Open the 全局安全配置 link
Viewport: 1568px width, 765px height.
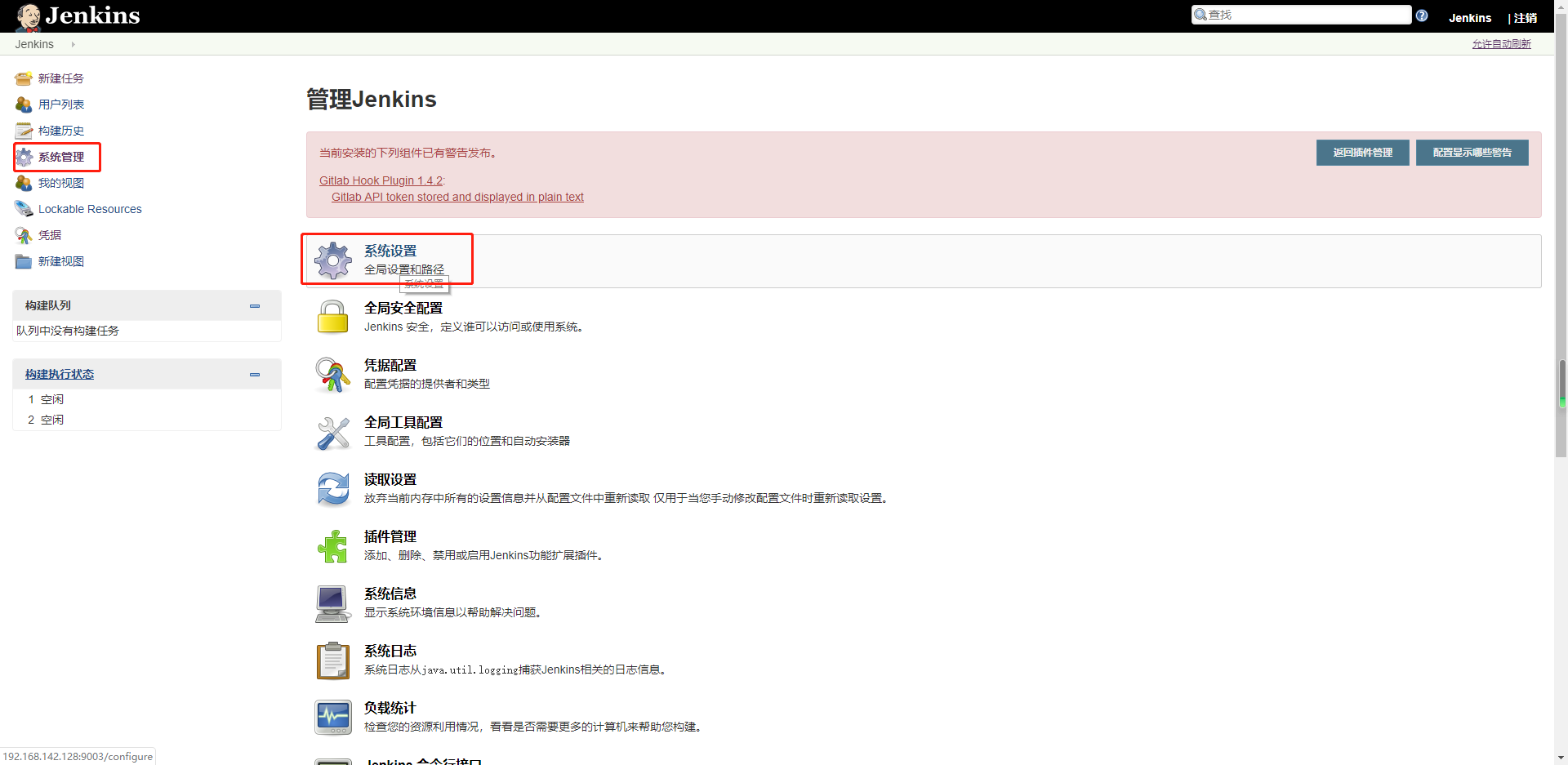click(403, 308)
